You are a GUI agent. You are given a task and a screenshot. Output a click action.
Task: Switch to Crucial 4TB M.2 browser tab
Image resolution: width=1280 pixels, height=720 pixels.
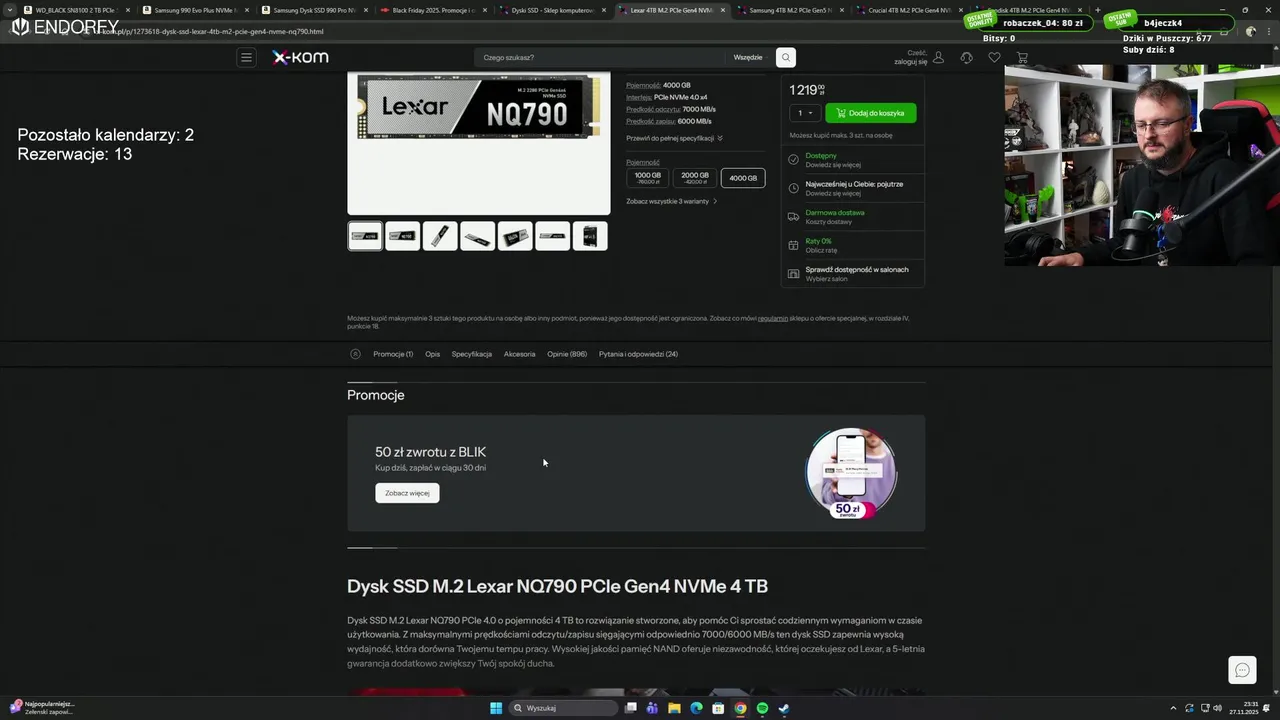pyautogui.click(x=908, y=10)
